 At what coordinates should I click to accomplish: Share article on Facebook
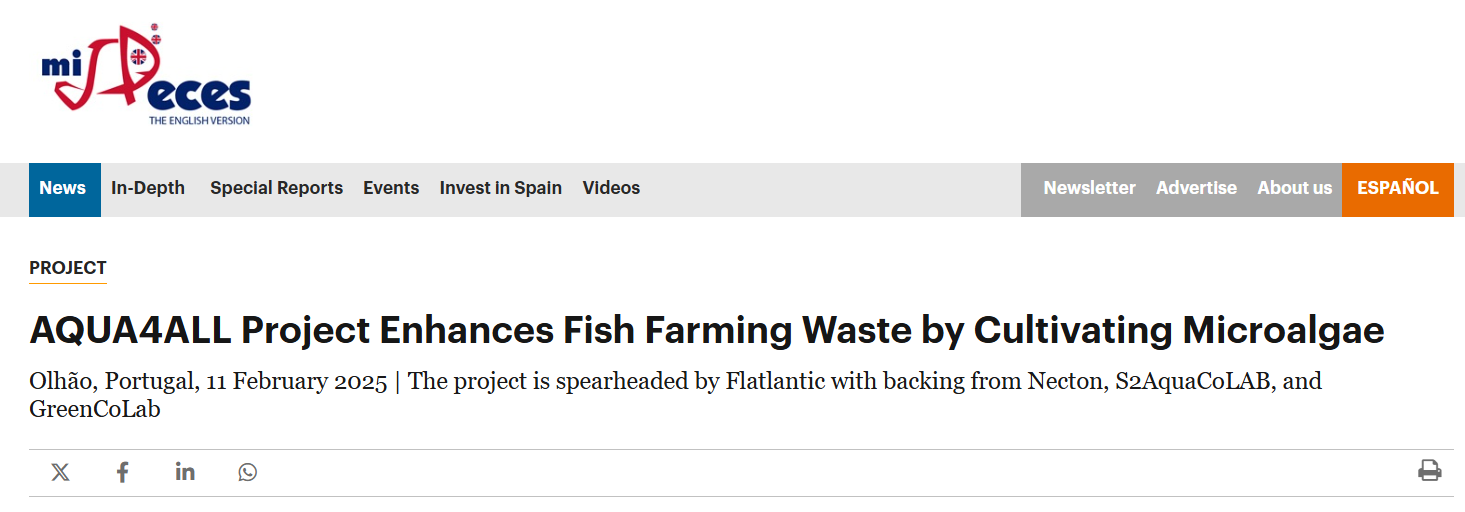point(122,472)
